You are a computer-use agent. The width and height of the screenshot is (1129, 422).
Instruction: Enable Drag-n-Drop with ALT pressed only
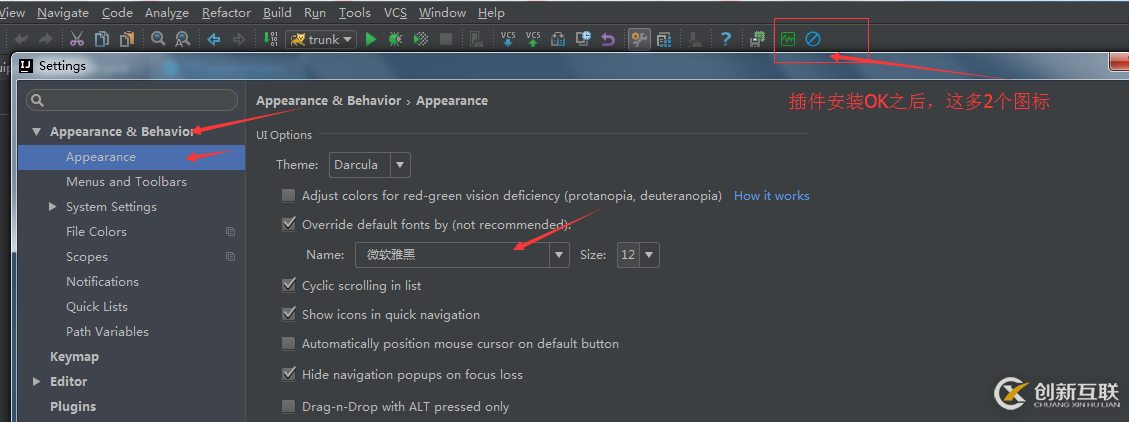288,406
